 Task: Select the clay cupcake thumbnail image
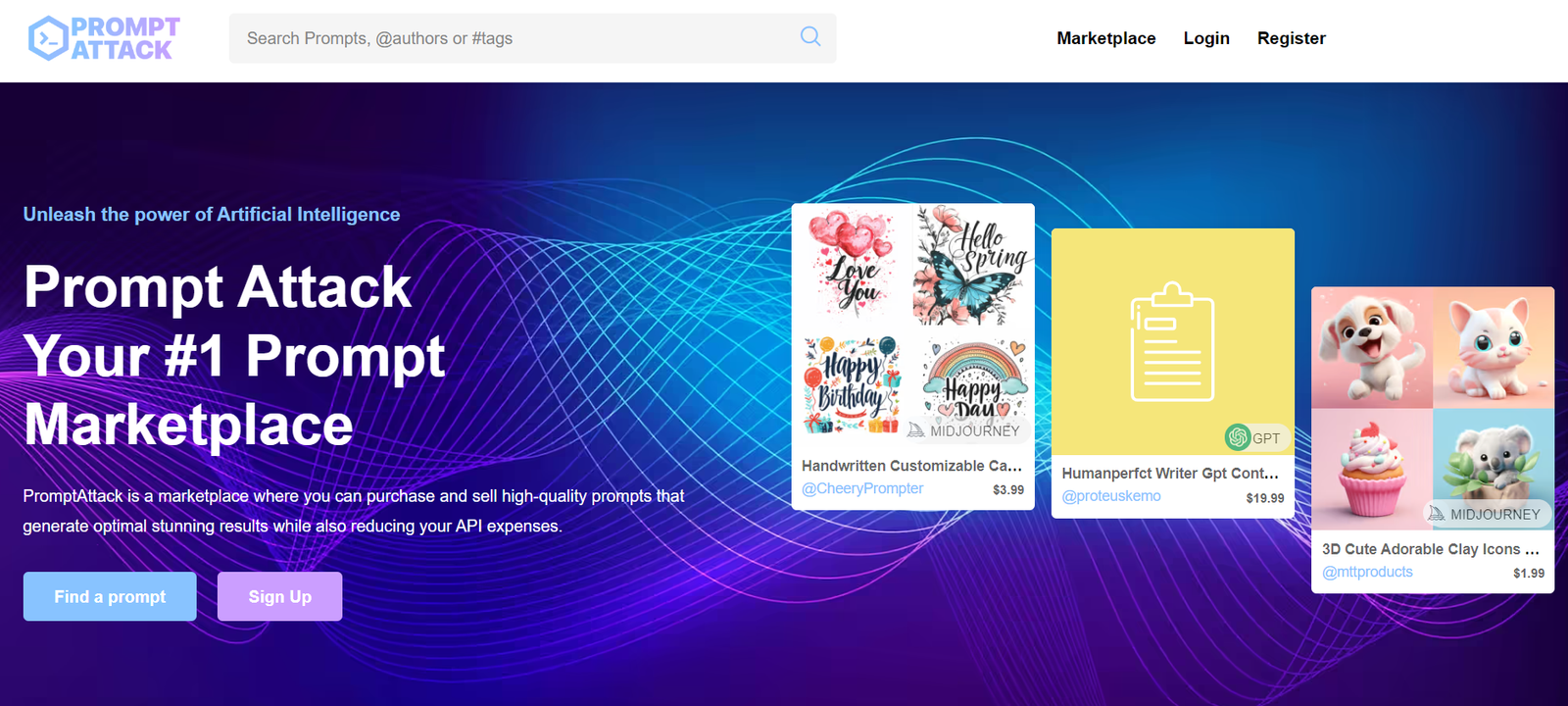pyautogui.click(x=1372, y=469)
